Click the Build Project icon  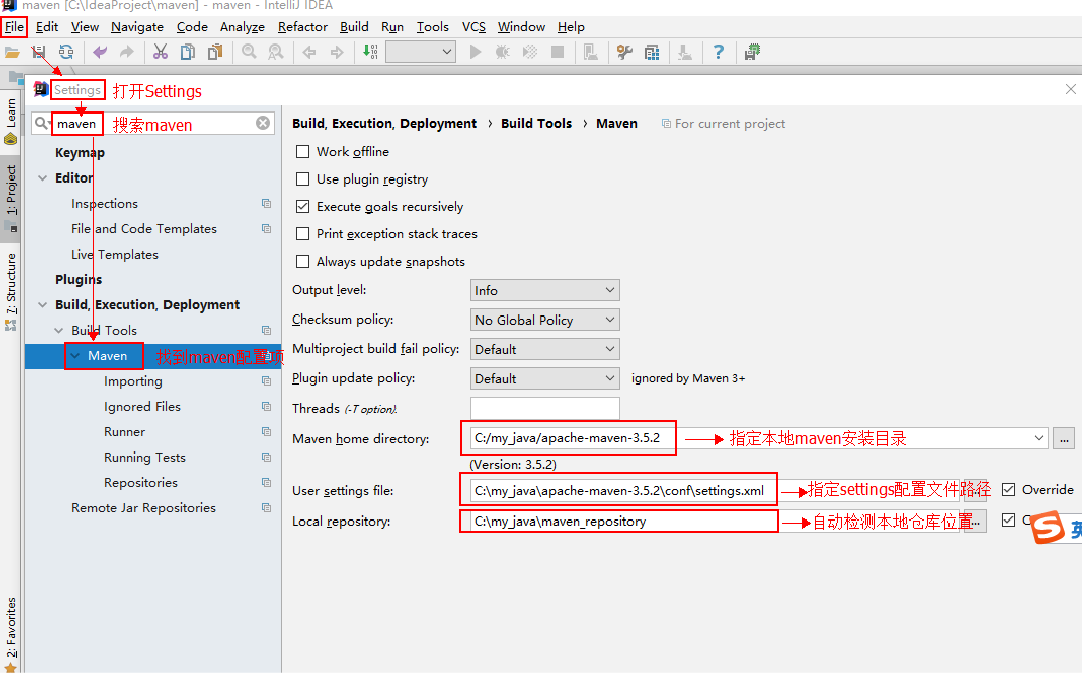tap(371, 52)
